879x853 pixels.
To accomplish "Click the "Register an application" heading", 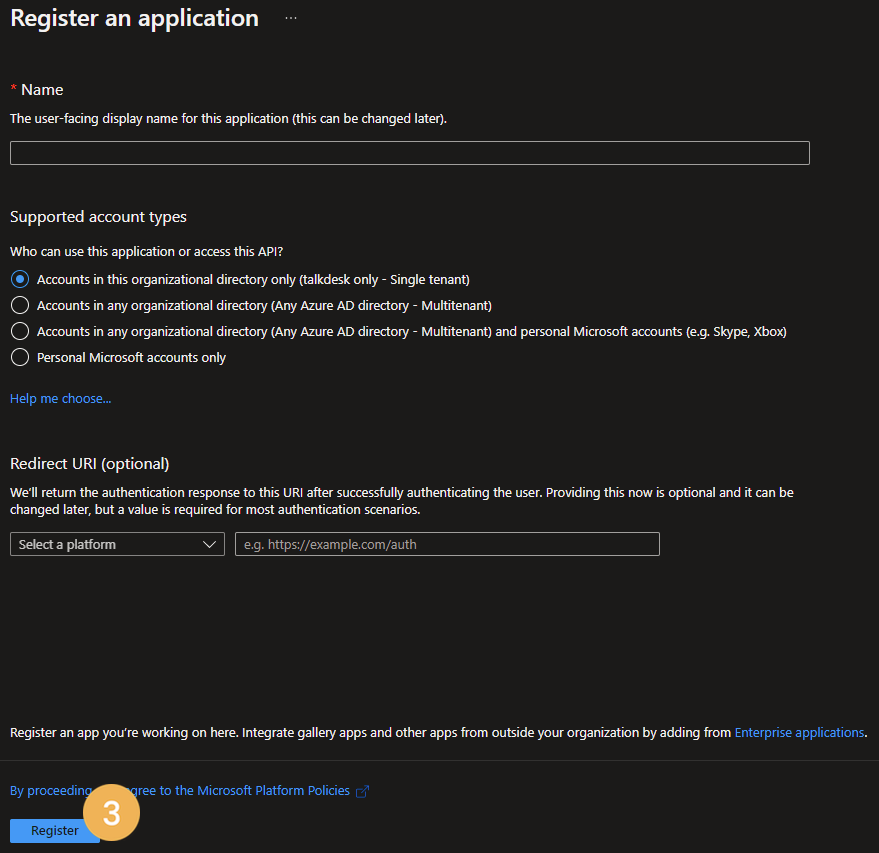I will coord(134,17).
